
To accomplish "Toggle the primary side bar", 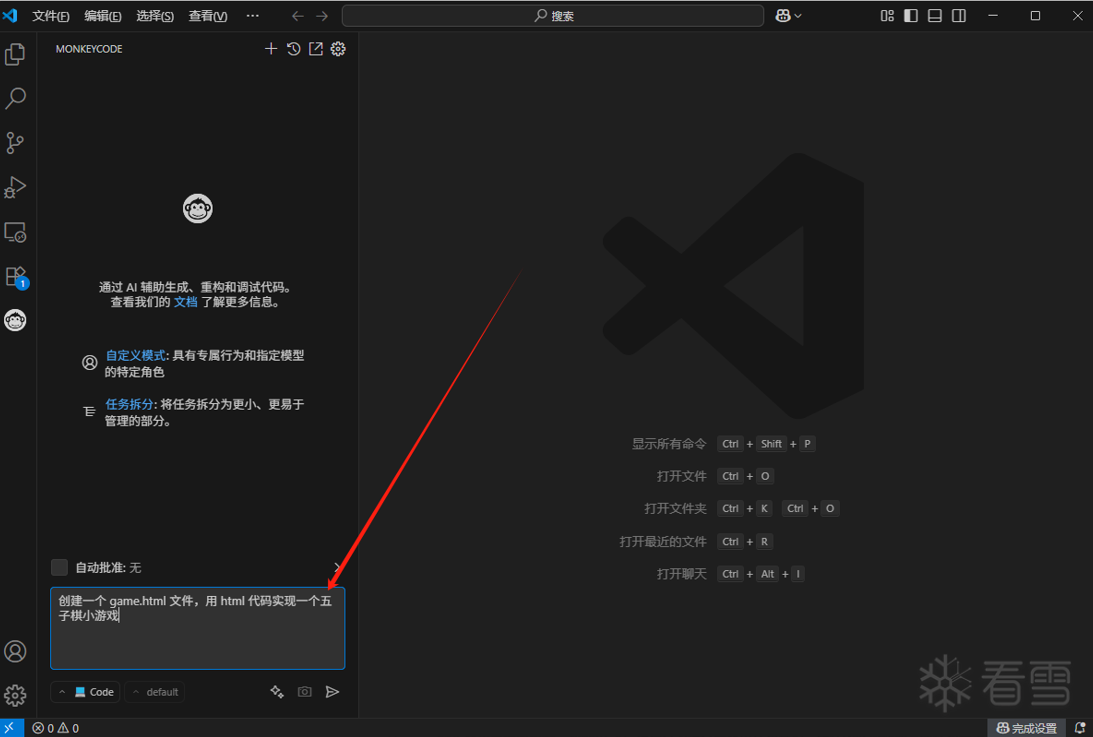I will (x=911, y=16).
